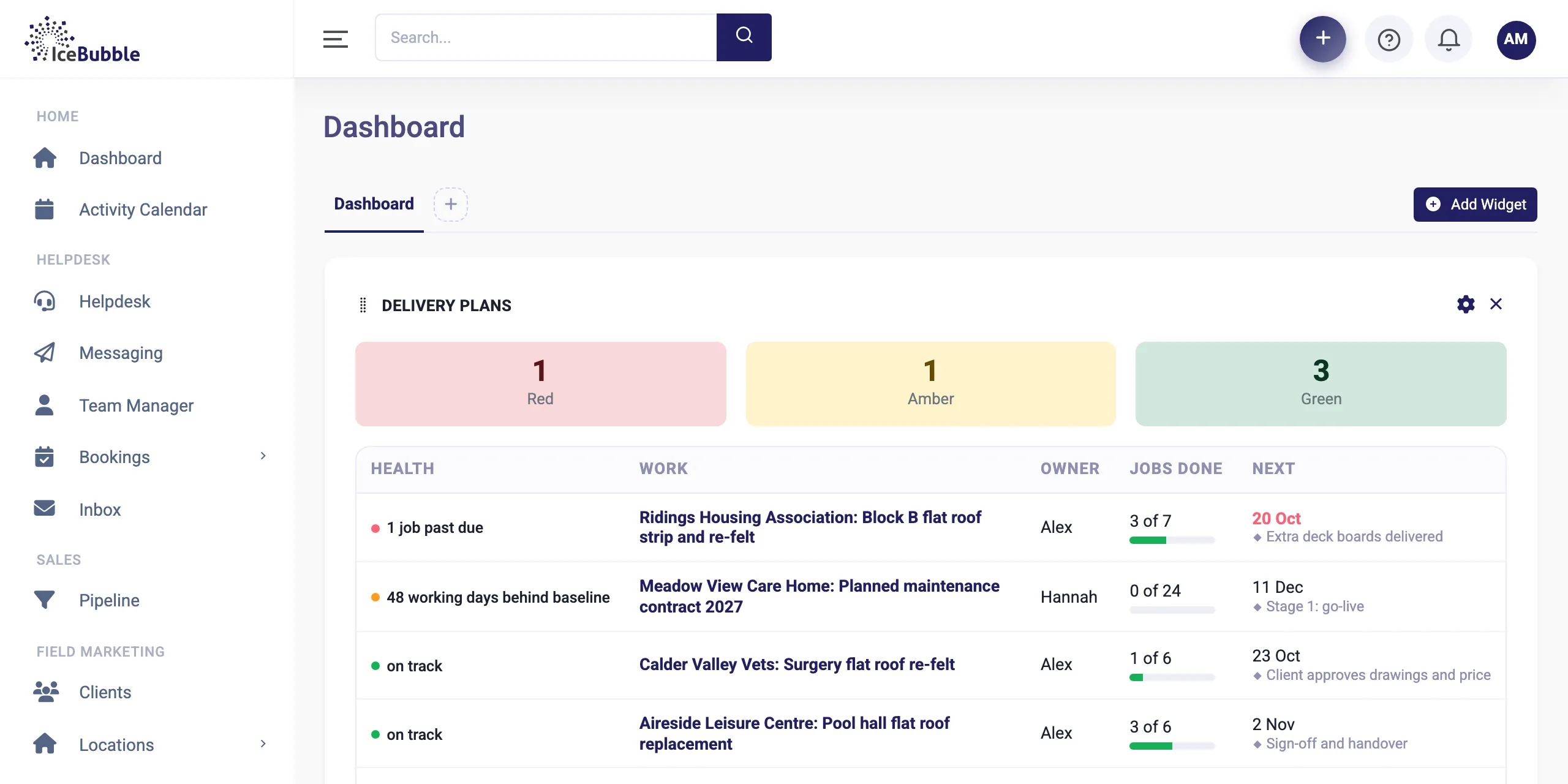Open Helpdesk in the sidebar
This screenshot has height=784, width=1568.
click(x=115, y=301)
